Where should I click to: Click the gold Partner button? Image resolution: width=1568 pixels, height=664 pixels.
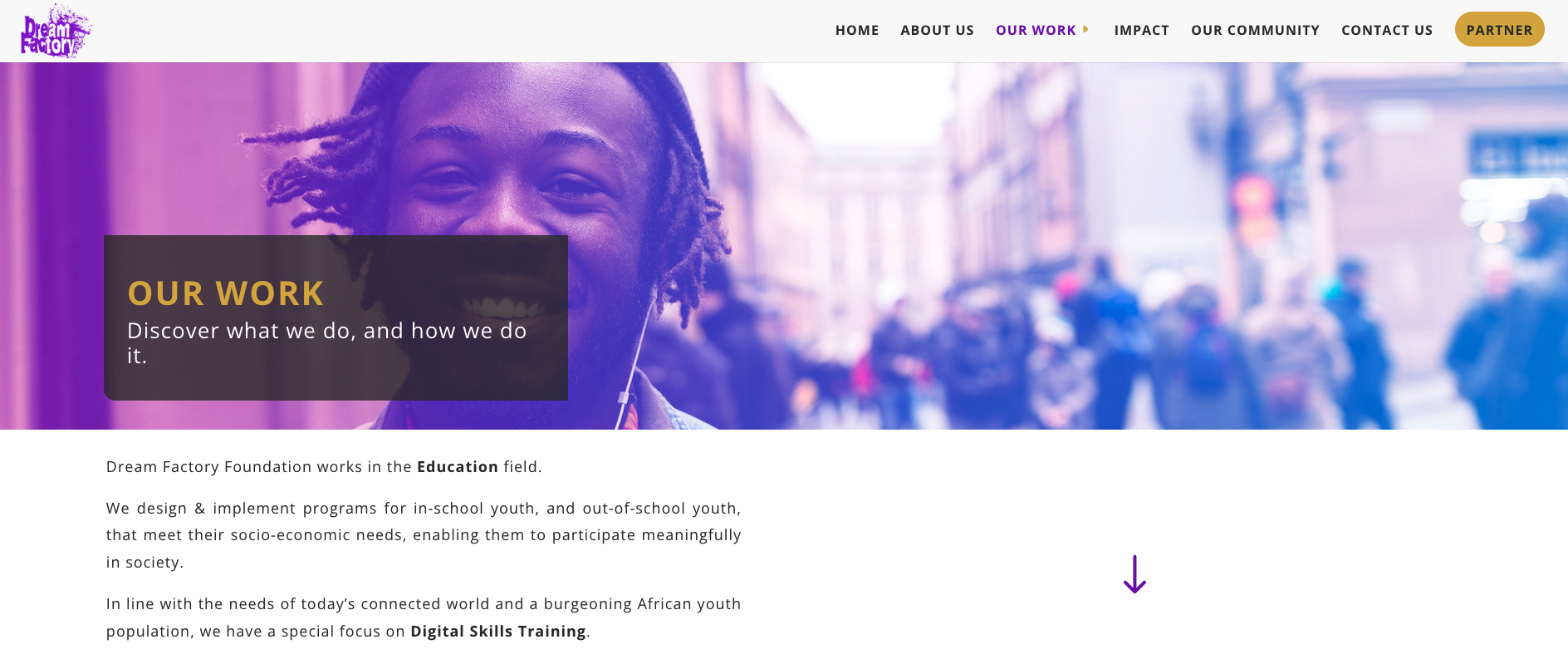pyautogui.click(x=1499, y=29)
